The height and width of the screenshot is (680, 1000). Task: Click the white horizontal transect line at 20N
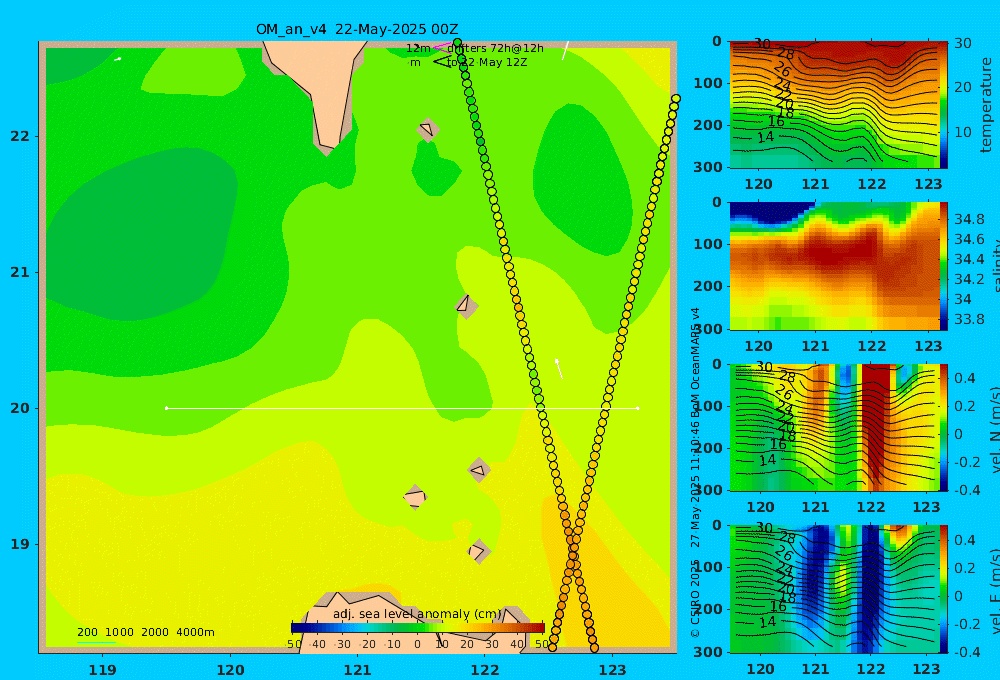[402, 408]
